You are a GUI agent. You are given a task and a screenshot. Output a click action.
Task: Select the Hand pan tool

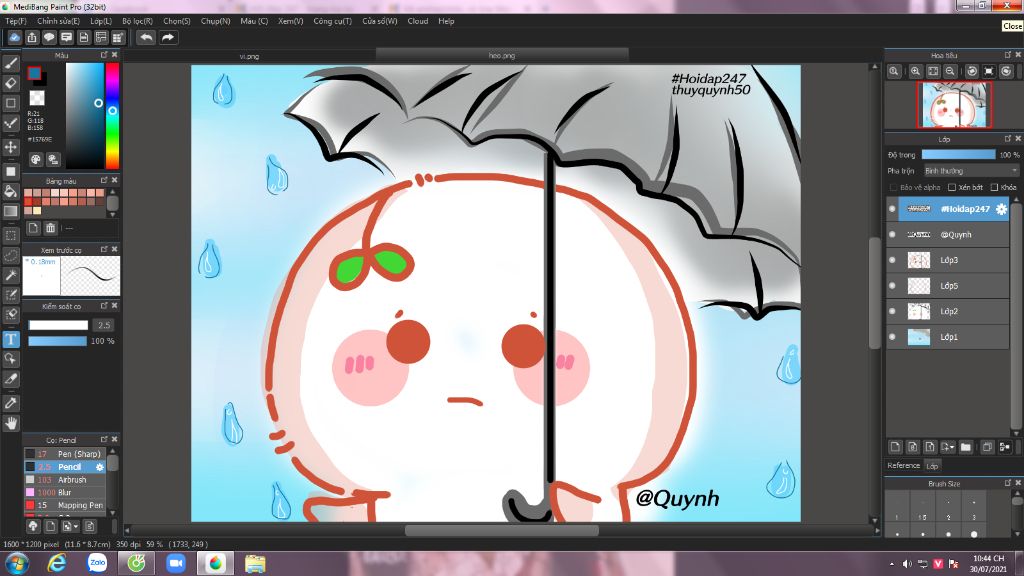point(11,423)
